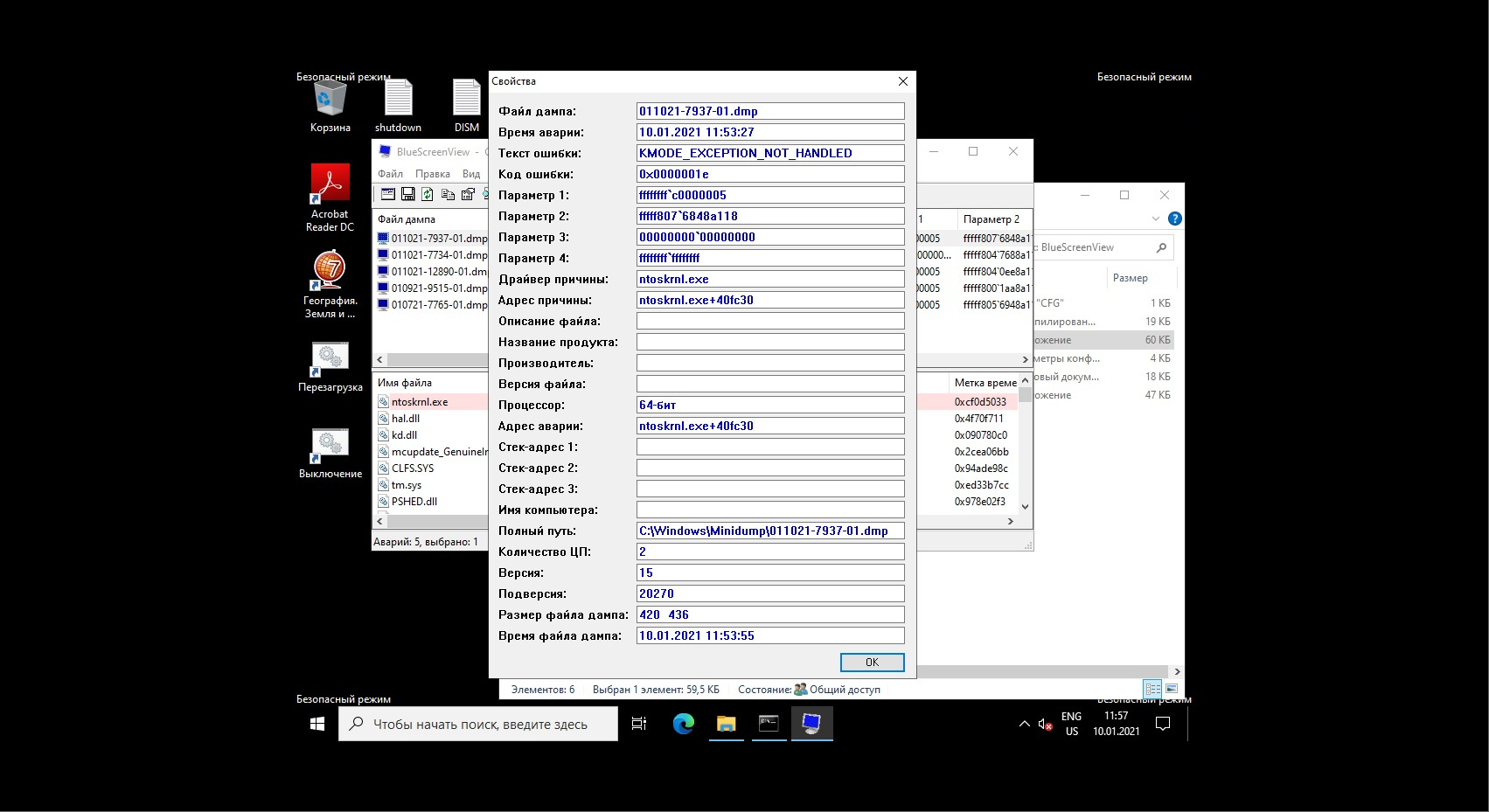Select the Выключение desktop shortcut

click(x=330, y=453)
